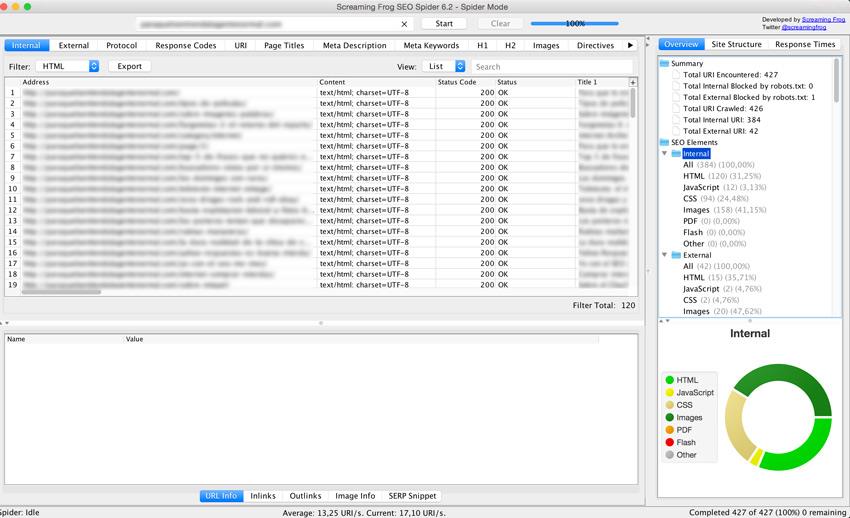Add a column with the plus icon
850x518 pixels.
633,82
